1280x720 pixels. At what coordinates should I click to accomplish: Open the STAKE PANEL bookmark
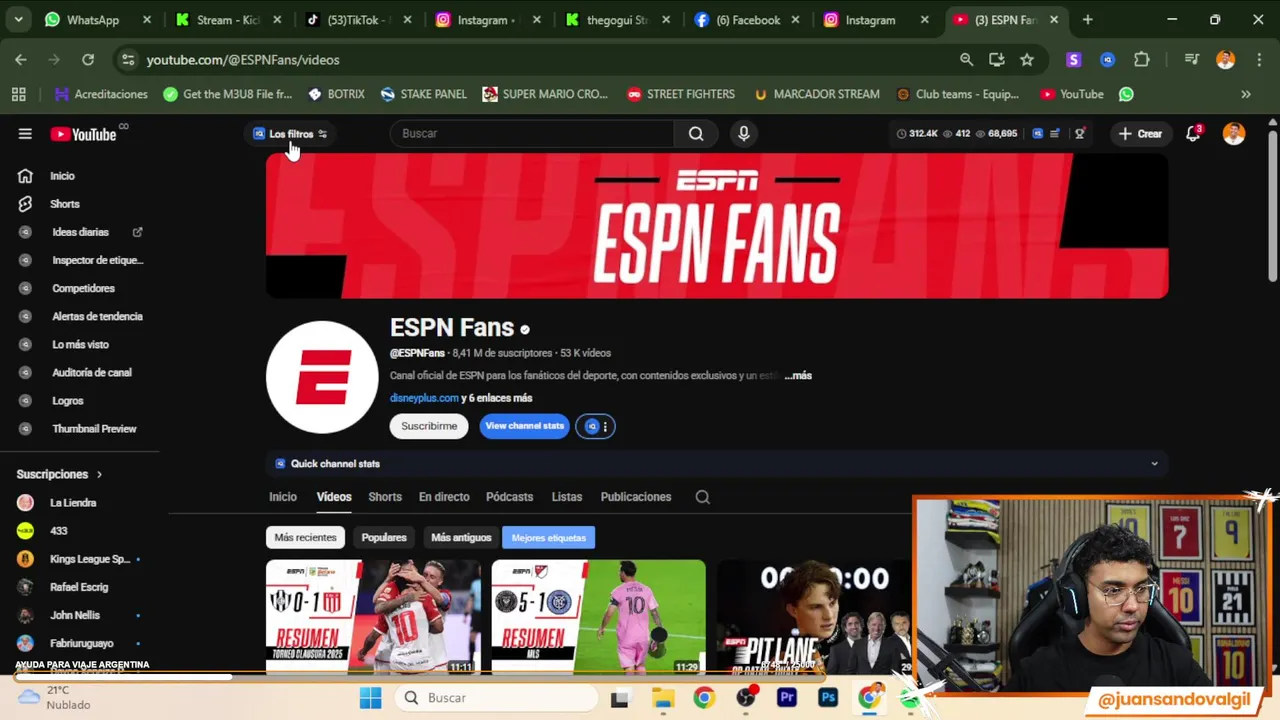point(424,94)
